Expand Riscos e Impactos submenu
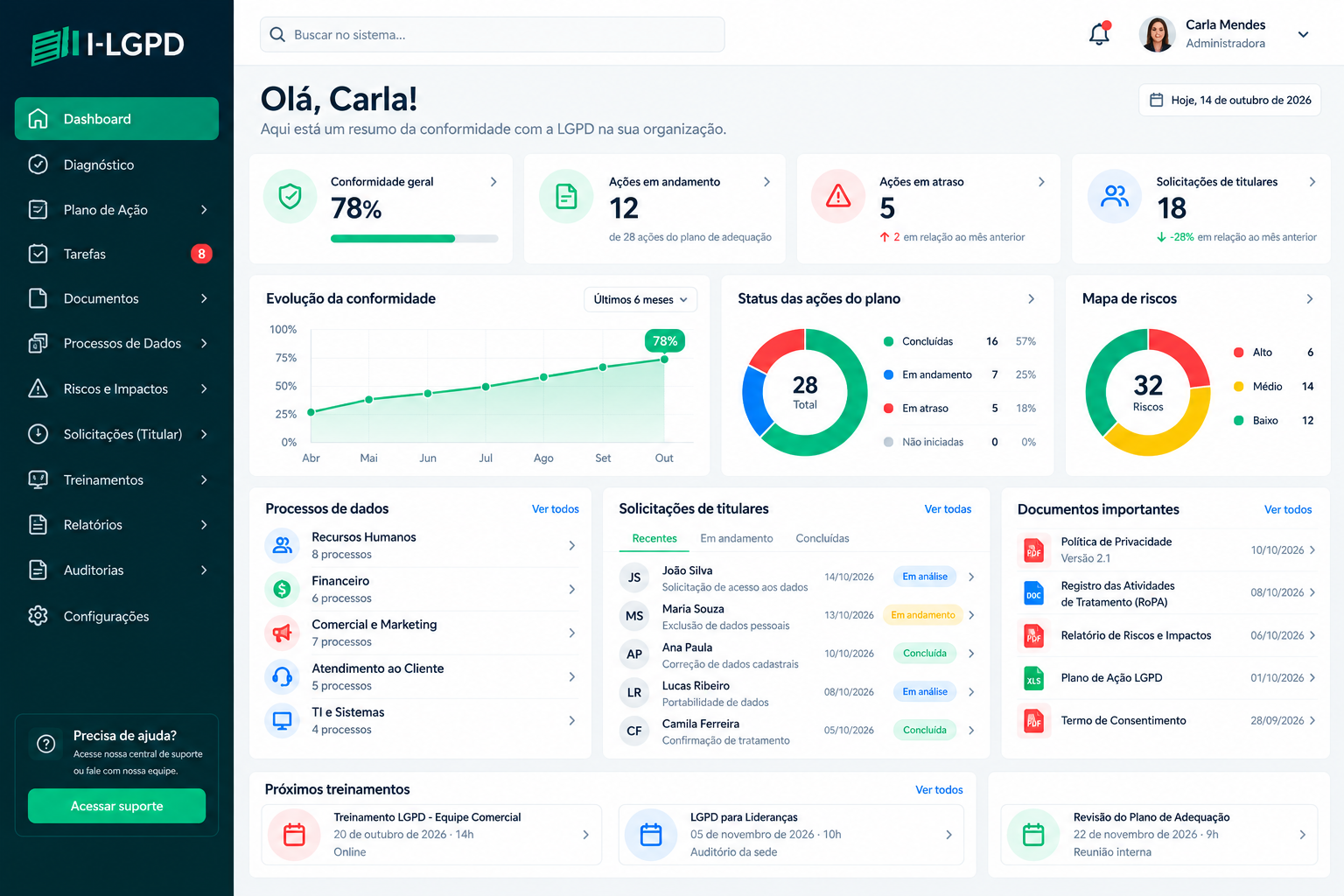 pyautogui.click(x=204, y=388)
